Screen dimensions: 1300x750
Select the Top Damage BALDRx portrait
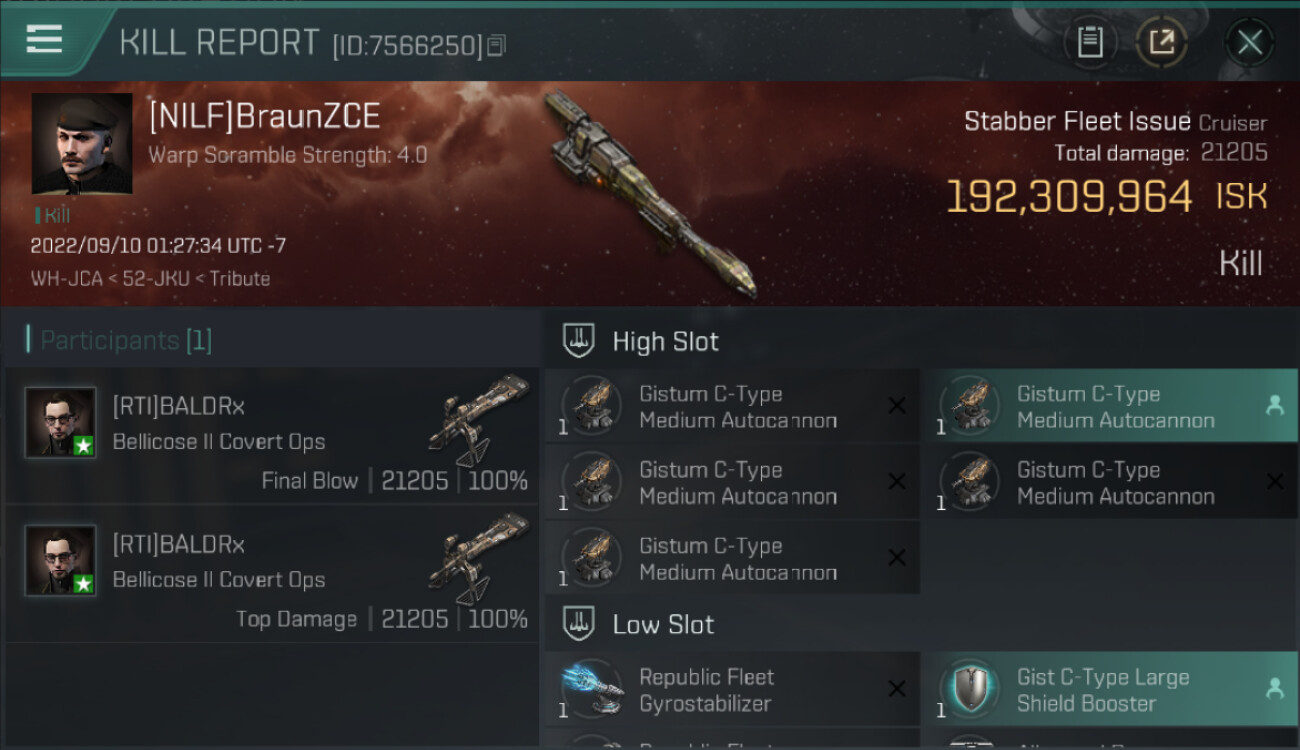click(61, 560)
